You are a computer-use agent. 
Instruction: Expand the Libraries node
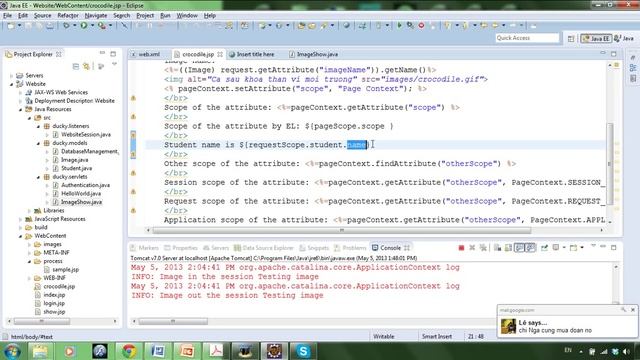[x=29, y=211]
